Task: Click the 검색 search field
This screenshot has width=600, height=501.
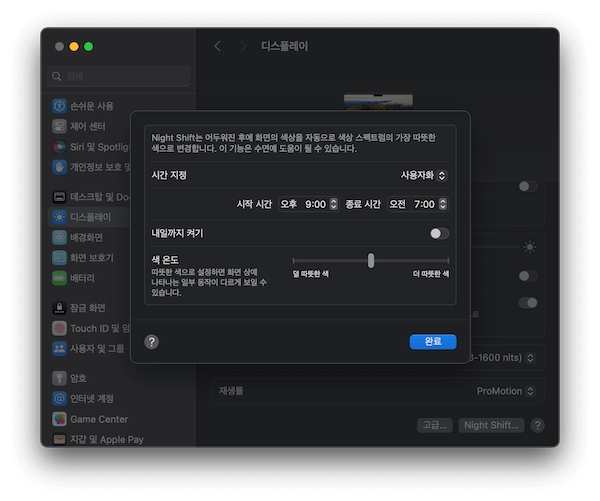Action: (119, 76)
